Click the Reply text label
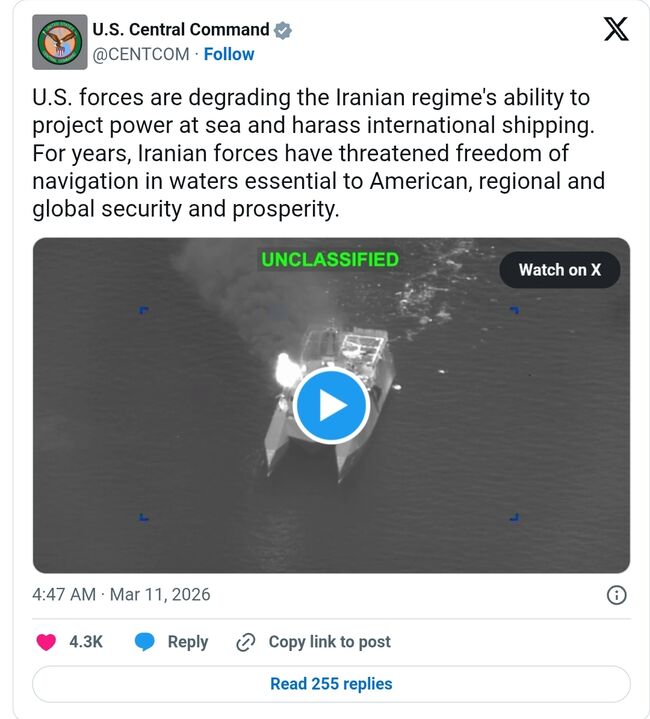The height and width of the screenshot is (719, 650). click(x=187, y=642)
